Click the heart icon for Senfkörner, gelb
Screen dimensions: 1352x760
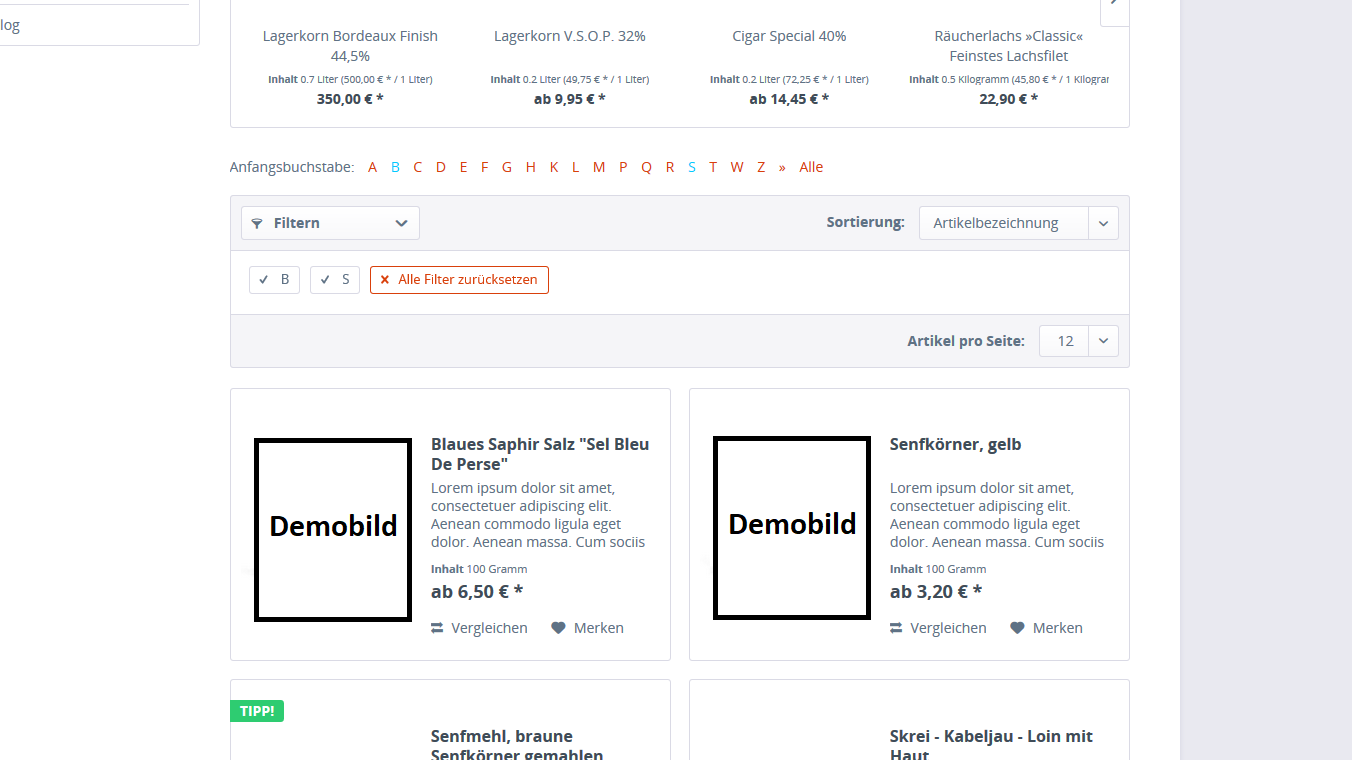tap(1018, 628)
